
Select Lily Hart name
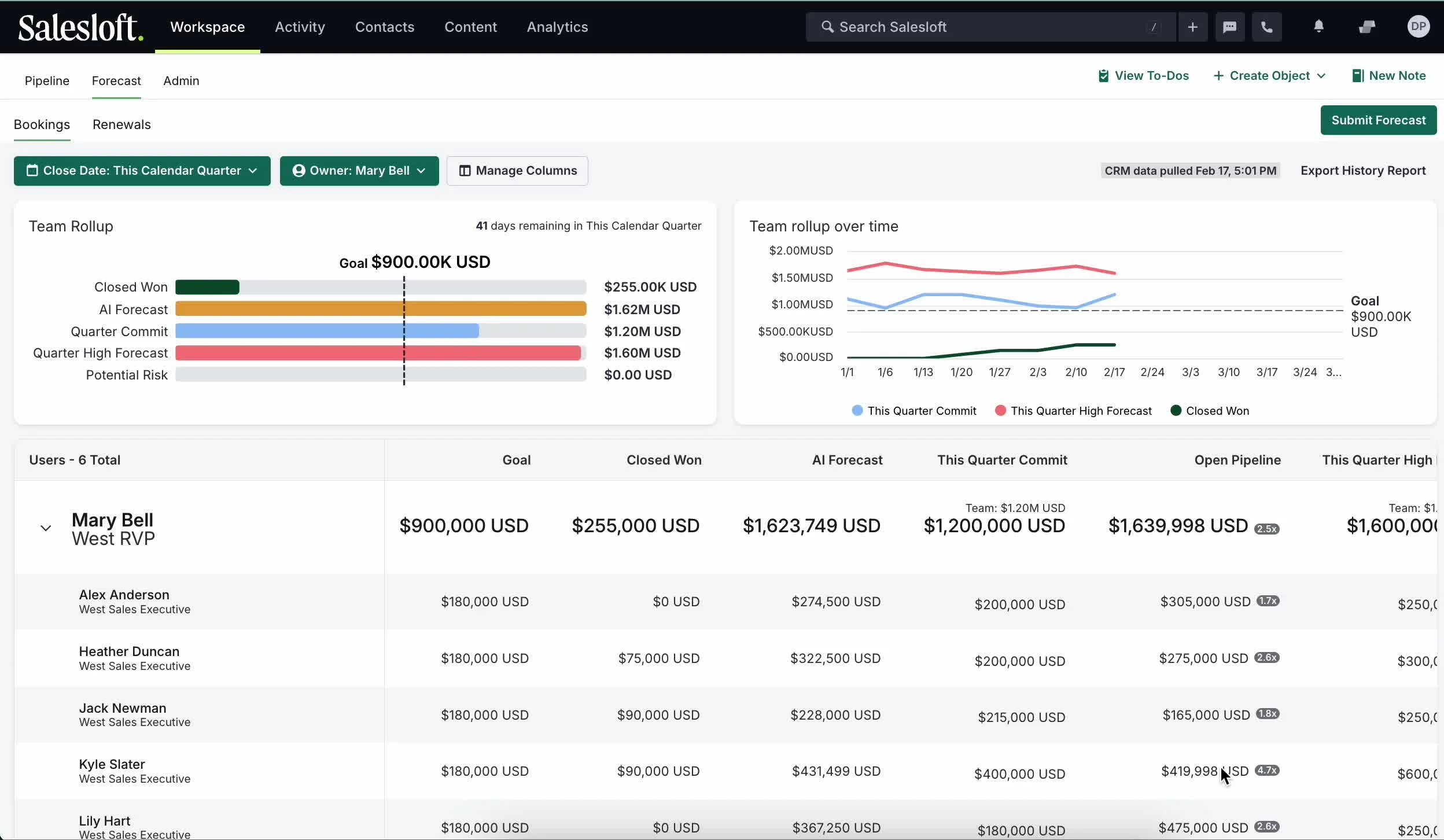(x=104, y=821)
